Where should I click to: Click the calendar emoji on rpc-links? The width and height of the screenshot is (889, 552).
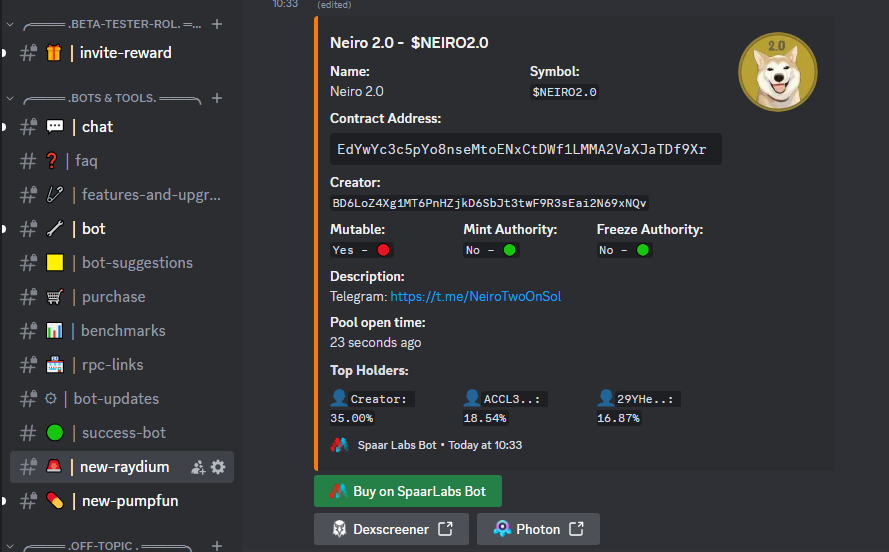(54, 364)
